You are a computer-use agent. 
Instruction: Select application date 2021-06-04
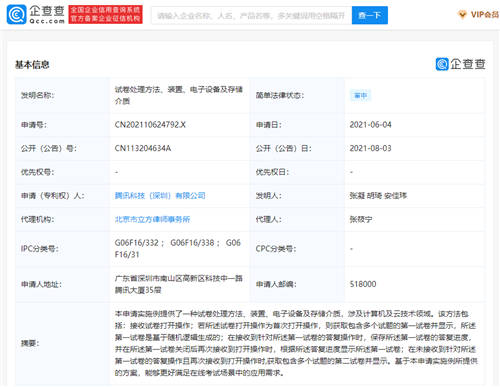coord(370,125)
